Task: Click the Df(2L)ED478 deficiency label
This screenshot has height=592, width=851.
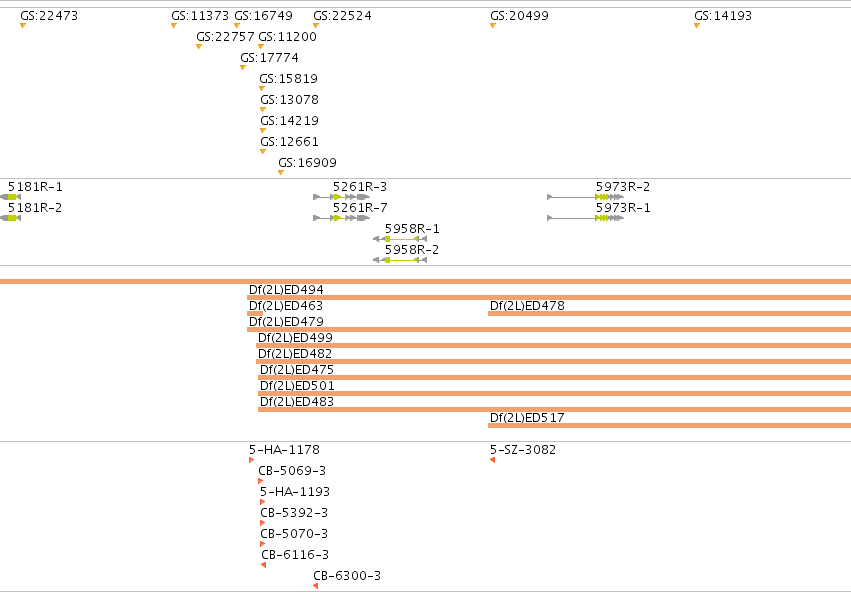Action: tap(527, 306)
